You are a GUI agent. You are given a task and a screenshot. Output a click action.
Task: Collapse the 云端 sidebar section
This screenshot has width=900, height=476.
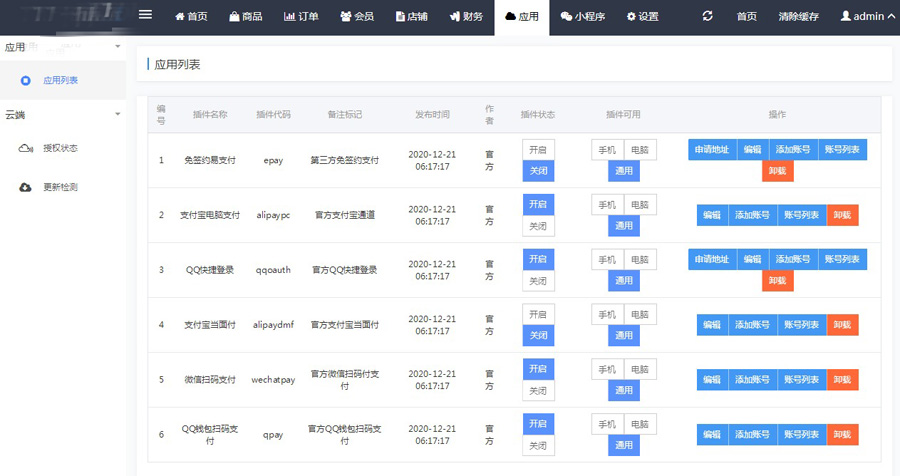click(x=117, y=114)
